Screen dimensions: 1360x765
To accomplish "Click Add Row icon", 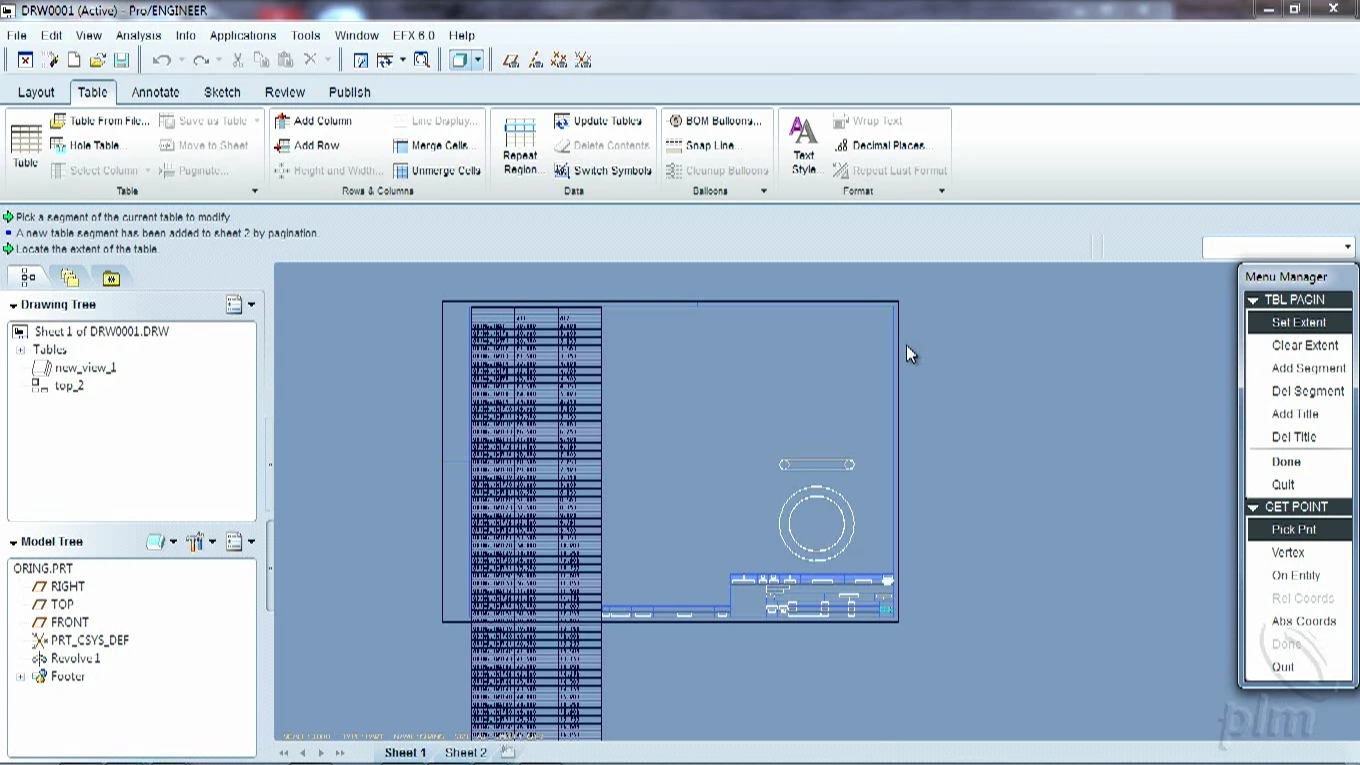I will [x=282, y=145].
